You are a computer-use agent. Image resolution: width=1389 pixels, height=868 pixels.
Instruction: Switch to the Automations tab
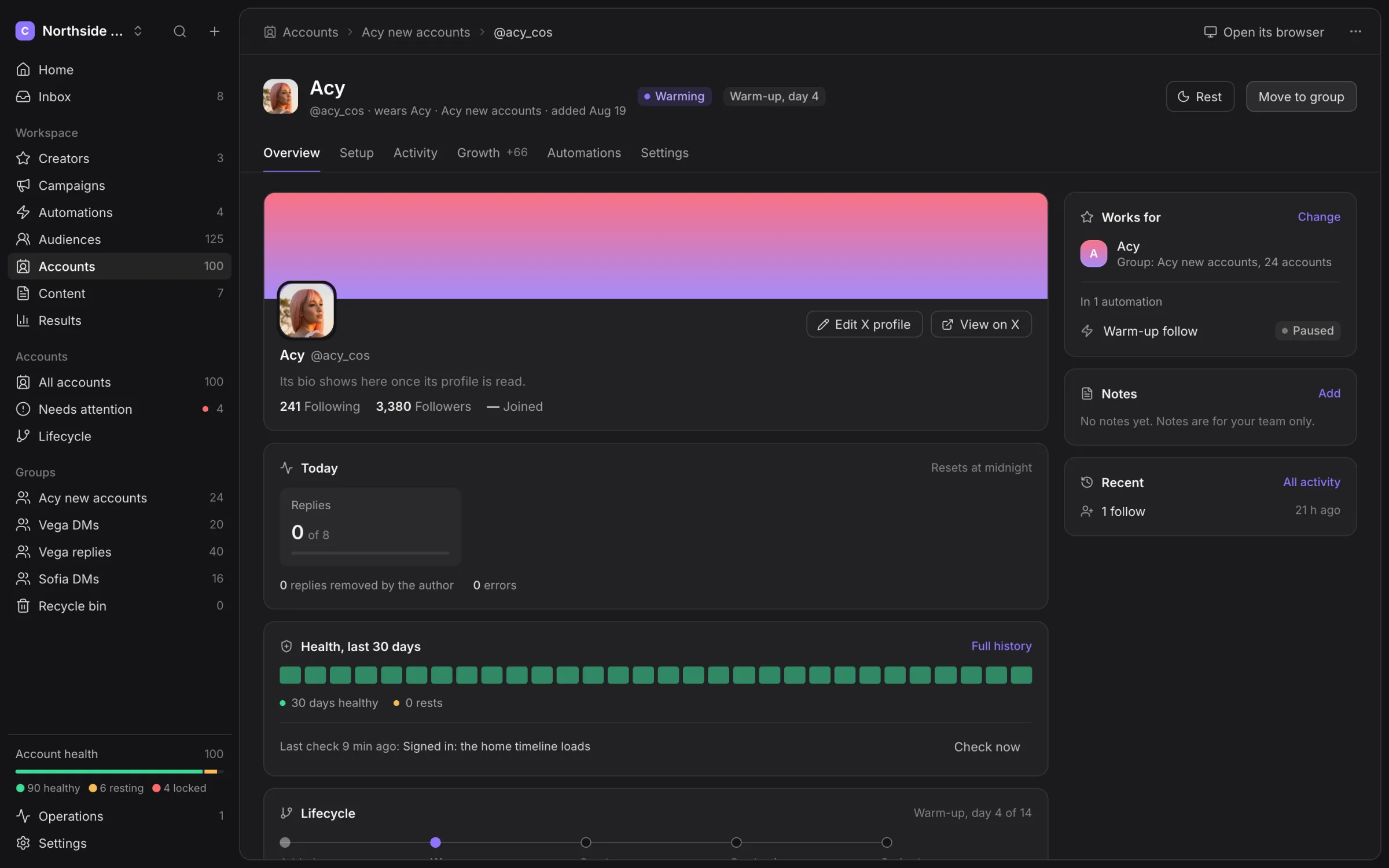[584, 153]
